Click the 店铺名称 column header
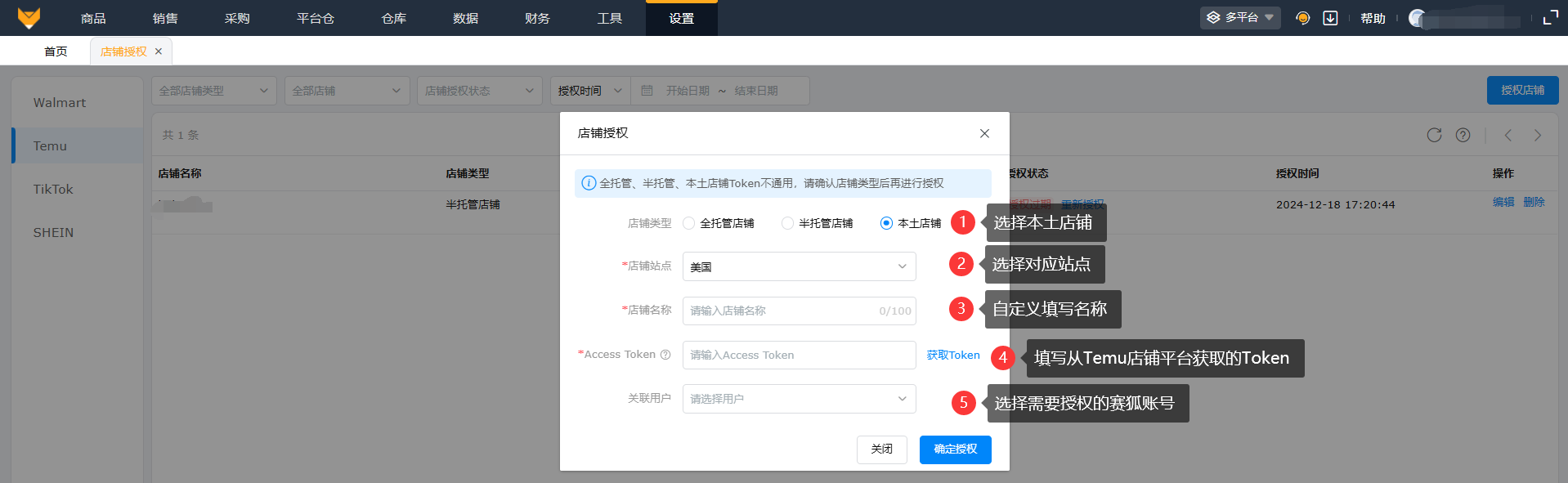The height and width of the screenshot is (483, 1568). pyautogui.click(x=180, y=173)
